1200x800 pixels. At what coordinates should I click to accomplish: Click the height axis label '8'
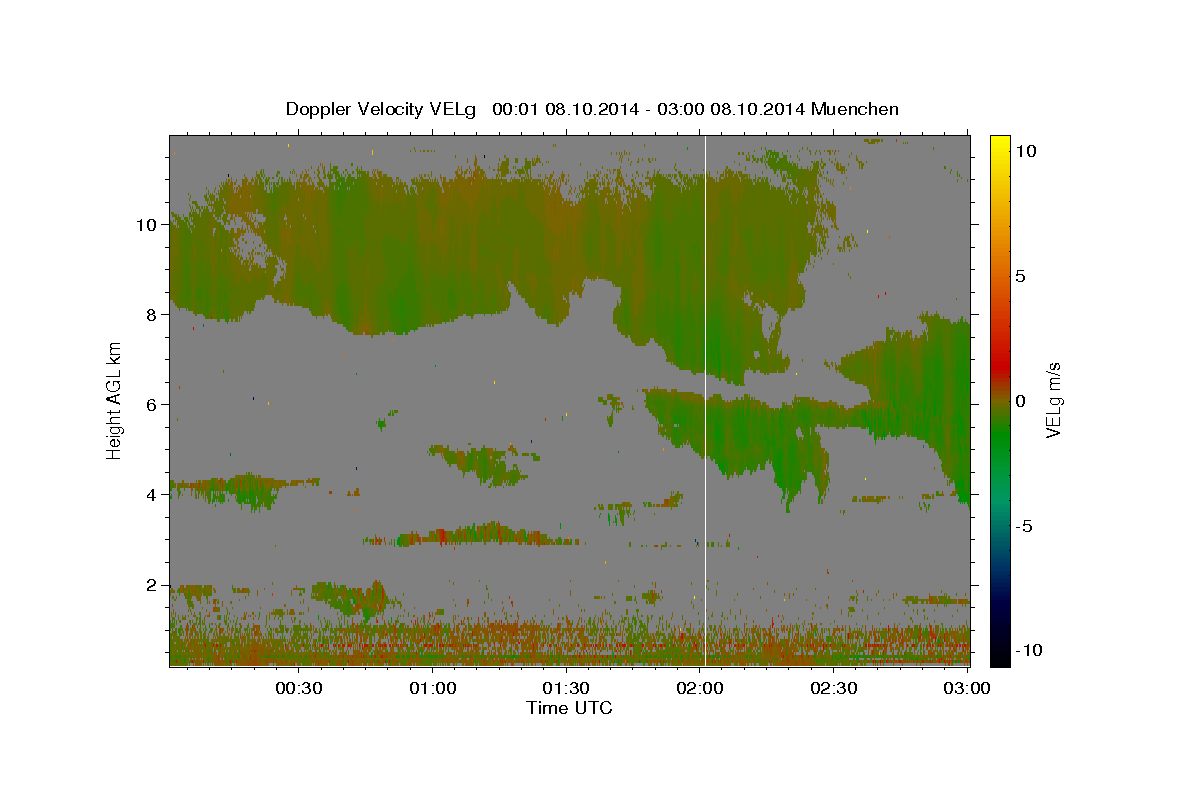[152, 315]
